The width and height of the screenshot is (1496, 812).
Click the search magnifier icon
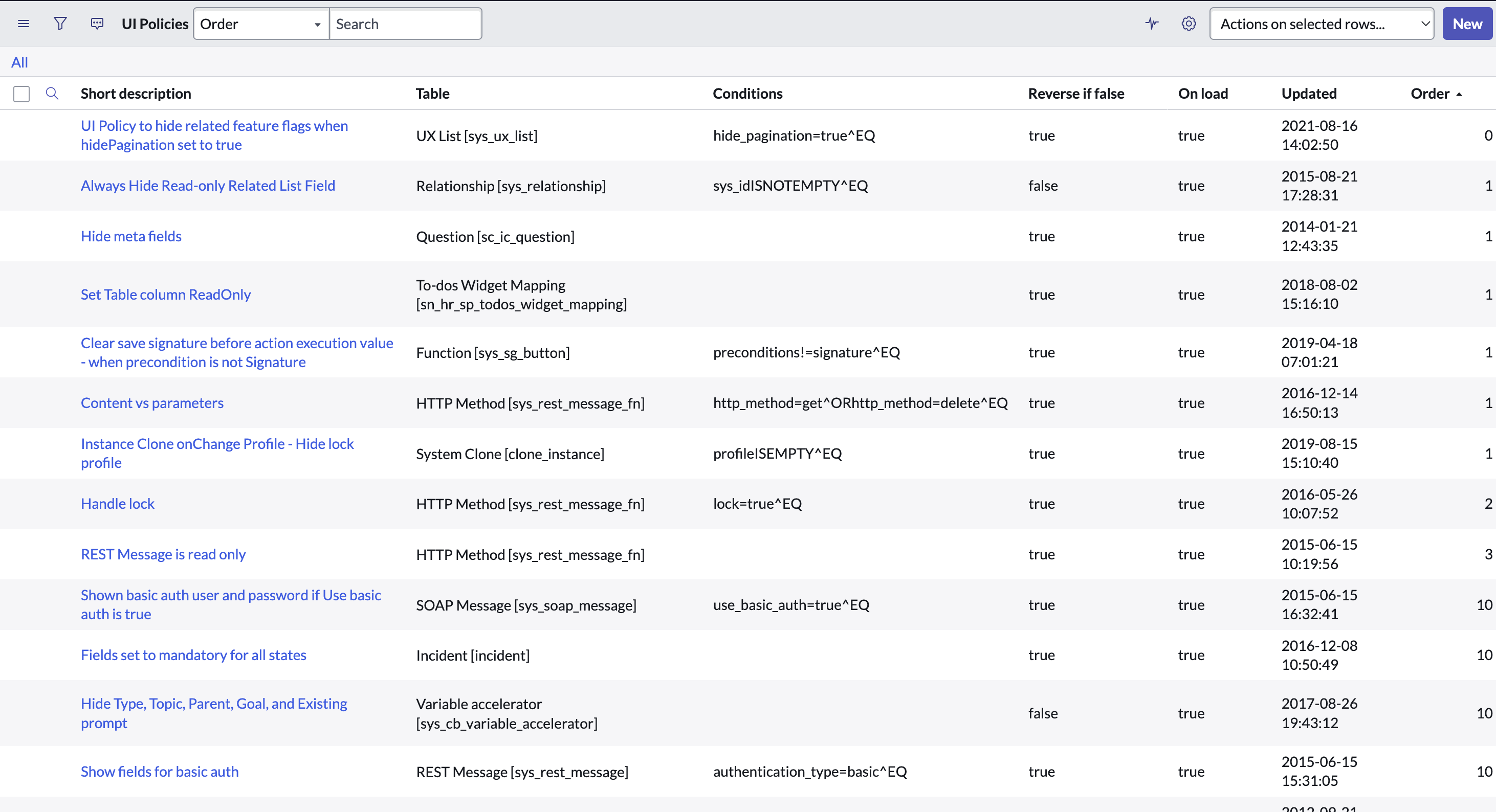click(x=51, y=92)
